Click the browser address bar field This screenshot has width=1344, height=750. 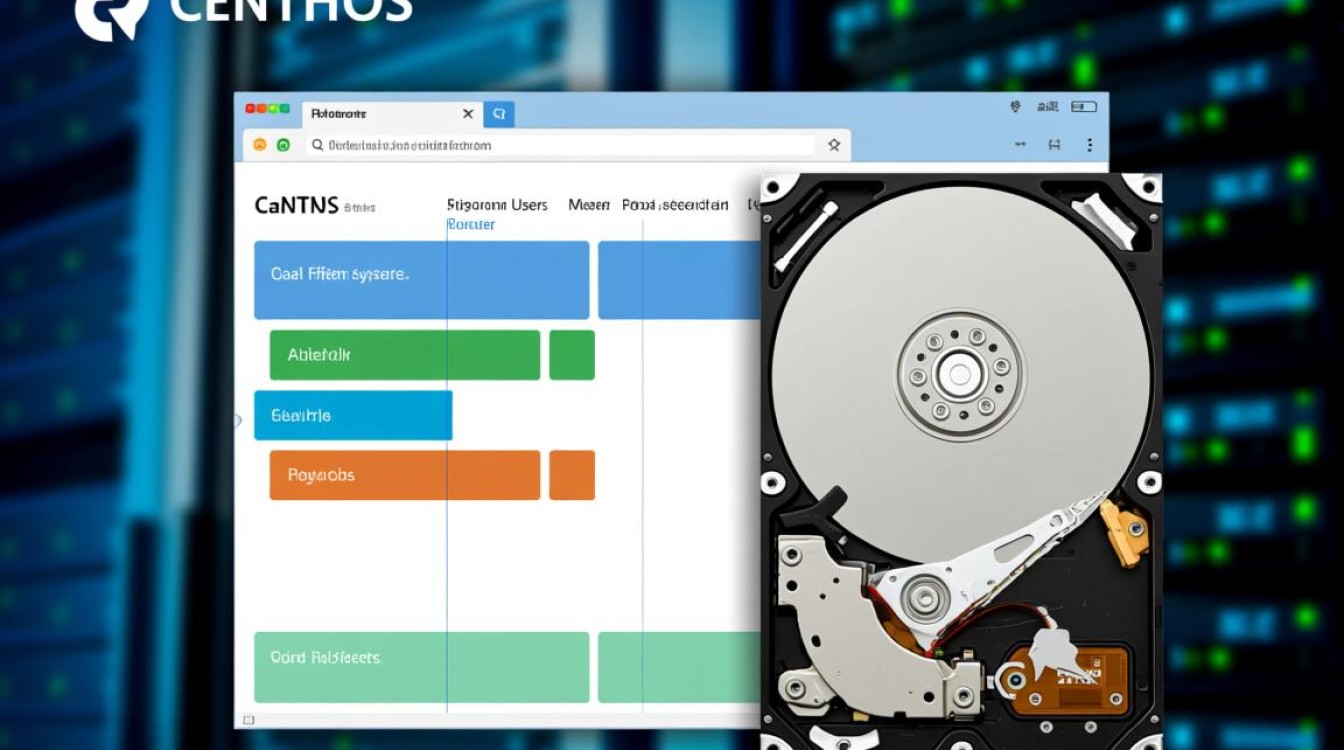click(560, 145)
